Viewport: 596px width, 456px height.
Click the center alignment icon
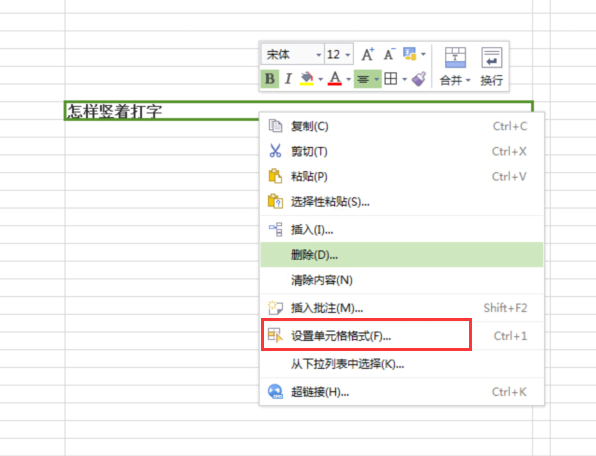coord(363,79)
